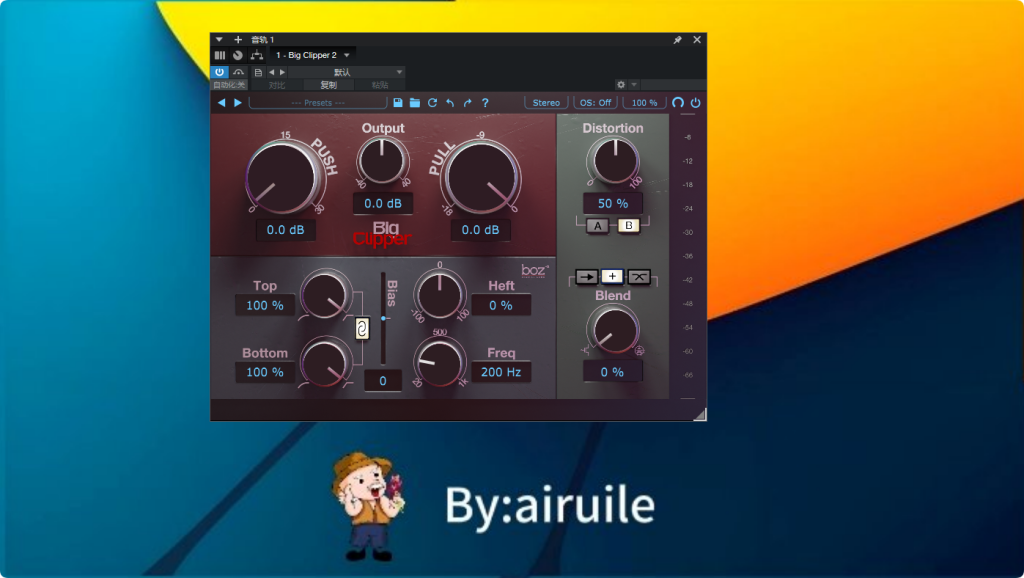Open the preset folder icon
The height and width of the screenshot is (578, 1024).
pos(415,103)
